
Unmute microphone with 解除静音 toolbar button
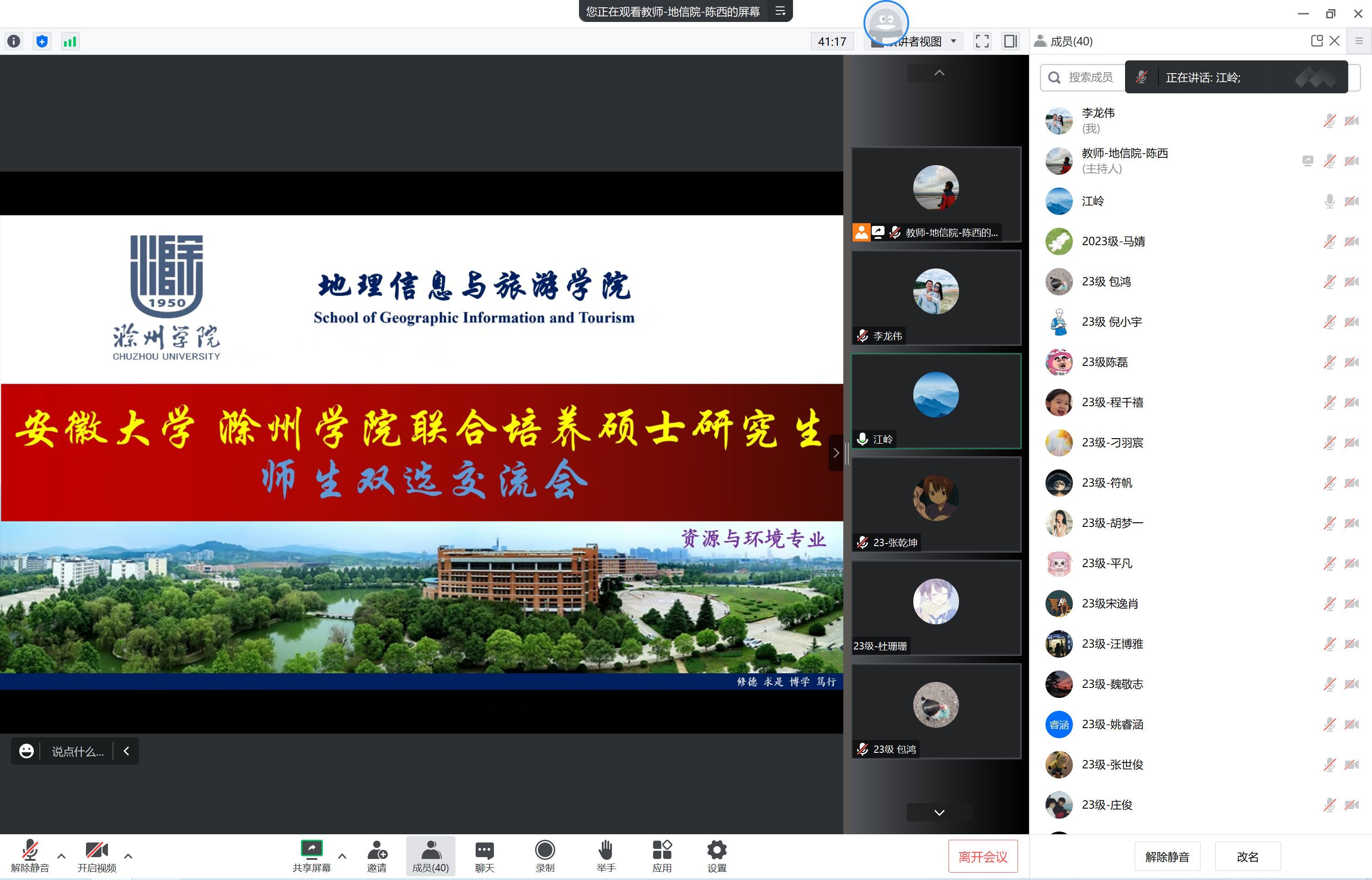[x=30, y=856]
